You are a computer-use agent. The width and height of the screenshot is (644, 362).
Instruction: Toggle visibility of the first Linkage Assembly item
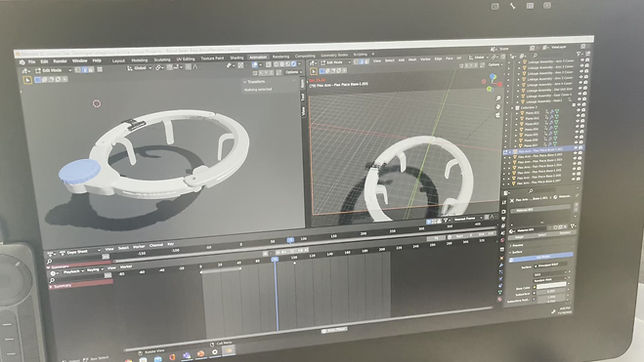point(582,61)
